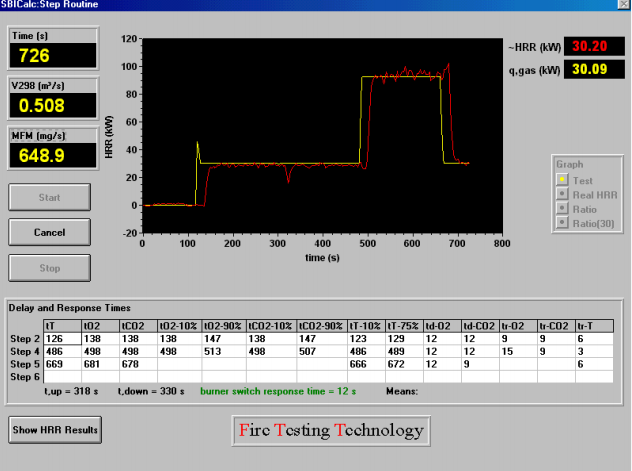
Task: Click the Start button
Action: [x=50, y=197]
